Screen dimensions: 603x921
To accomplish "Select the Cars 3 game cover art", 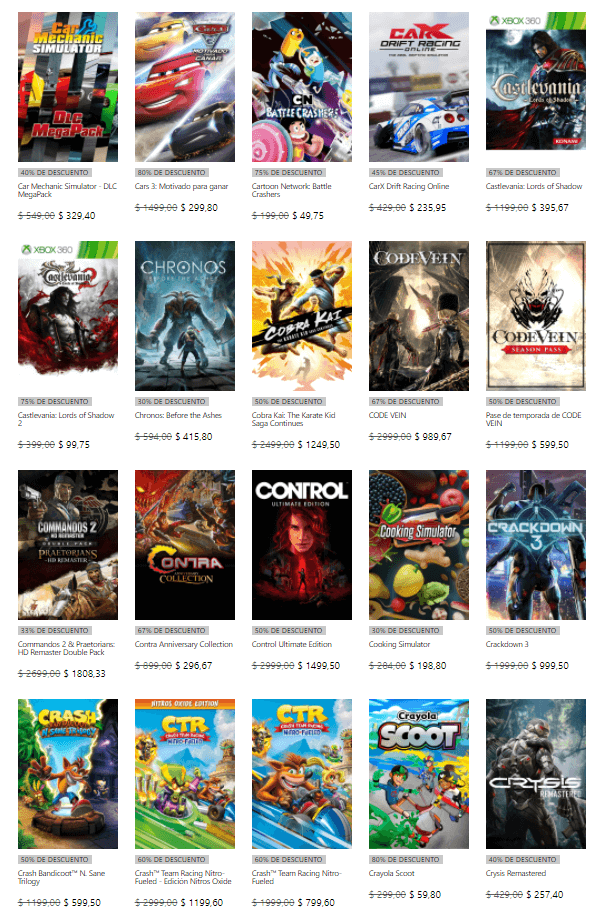I will (x=185, y=87).
